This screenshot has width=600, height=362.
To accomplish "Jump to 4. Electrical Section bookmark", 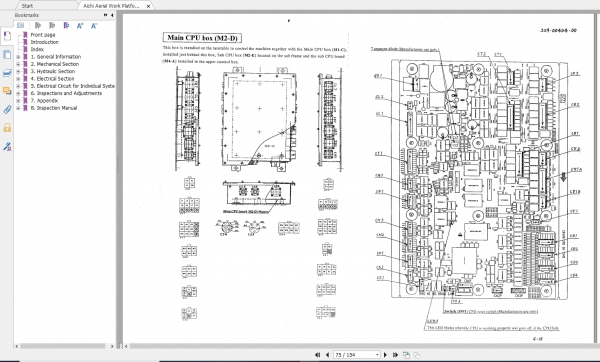I will (52, 78).
